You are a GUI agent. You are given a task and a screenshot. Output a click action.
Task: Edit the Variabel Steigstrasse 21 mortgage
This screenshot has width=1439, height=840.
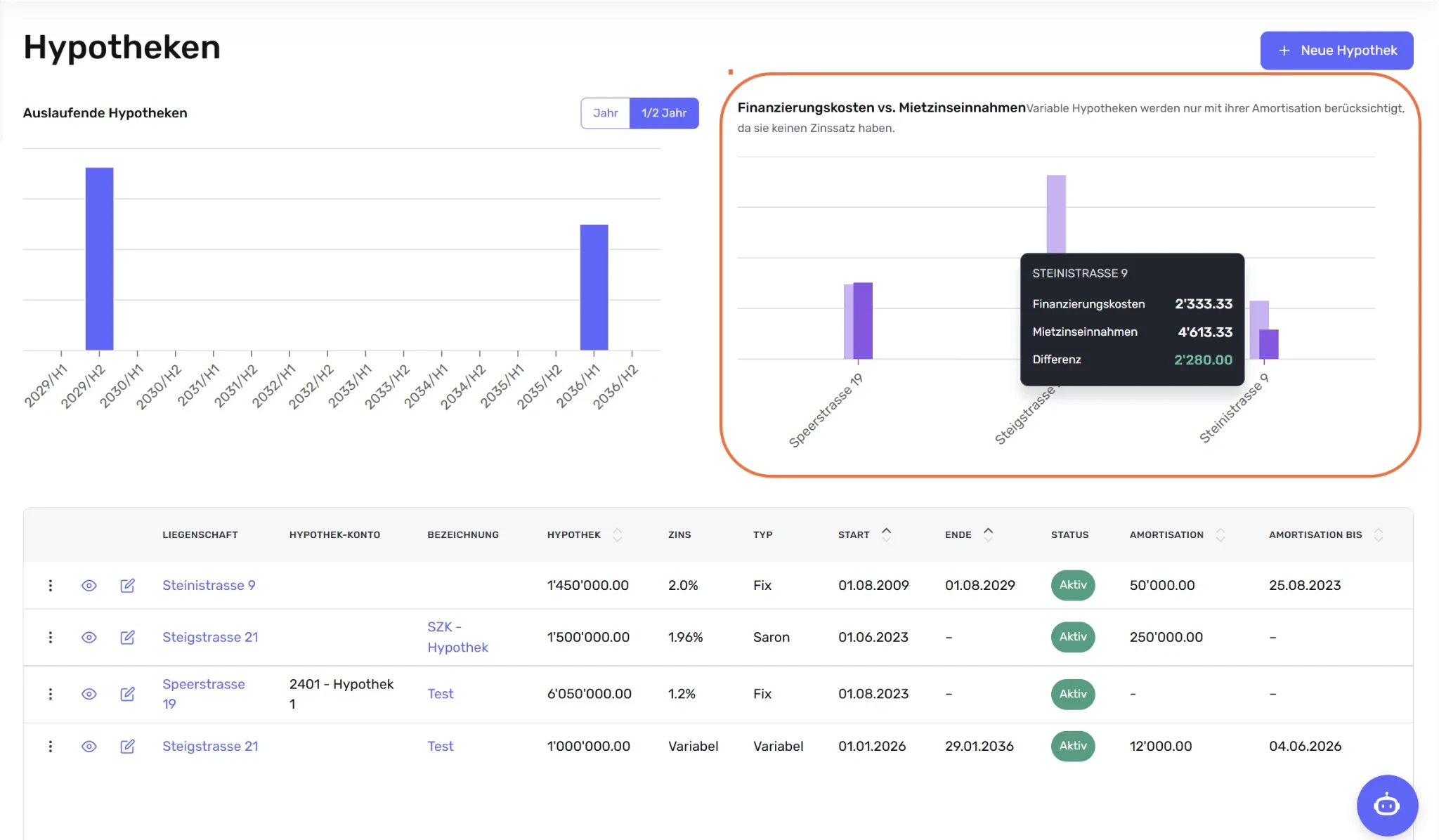(127, 746)
